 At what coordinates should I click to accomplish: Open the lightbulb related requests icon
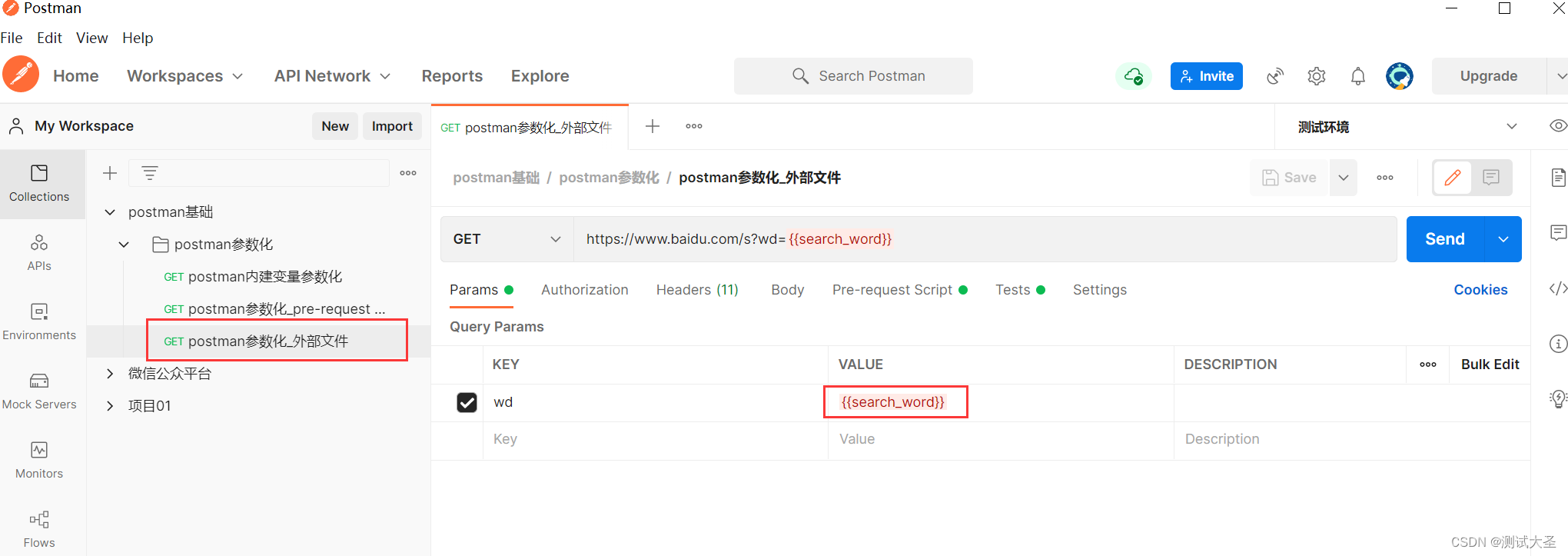pyautogui.click(x=1558, y=398)
